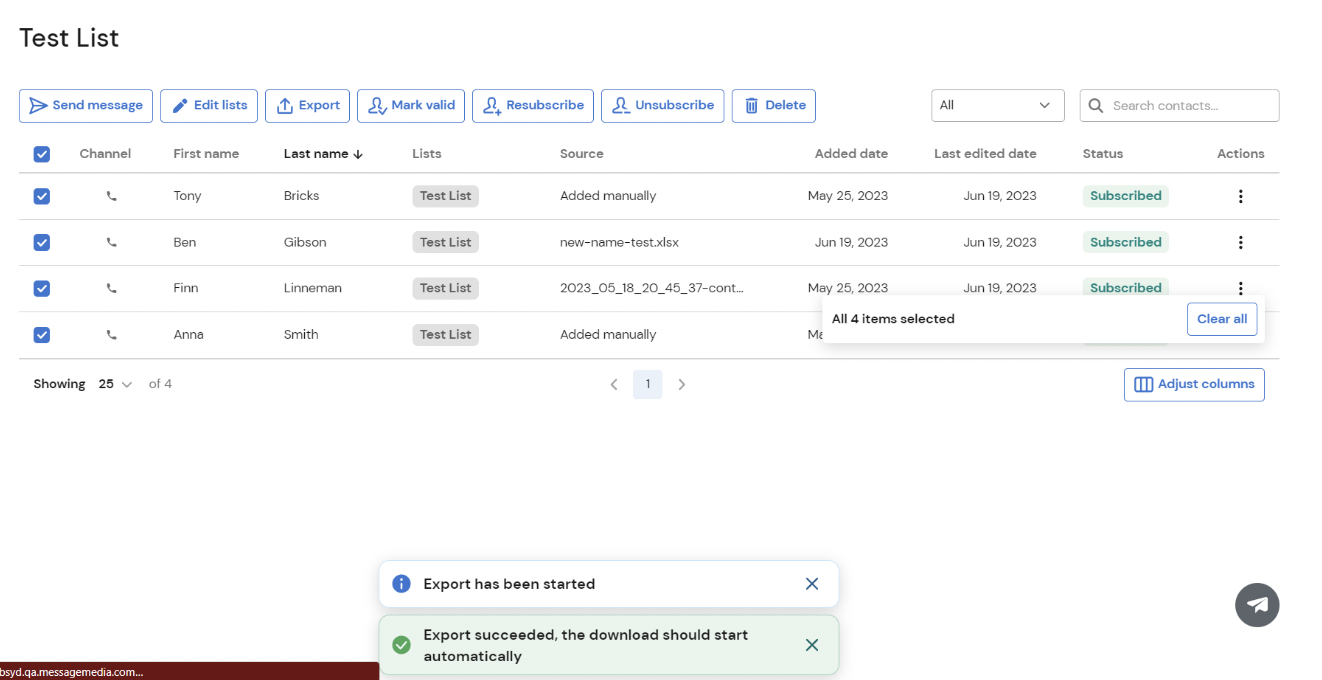
Task: Deselect Finn Linneman's row checkbox
Action: tap(41, 288)
